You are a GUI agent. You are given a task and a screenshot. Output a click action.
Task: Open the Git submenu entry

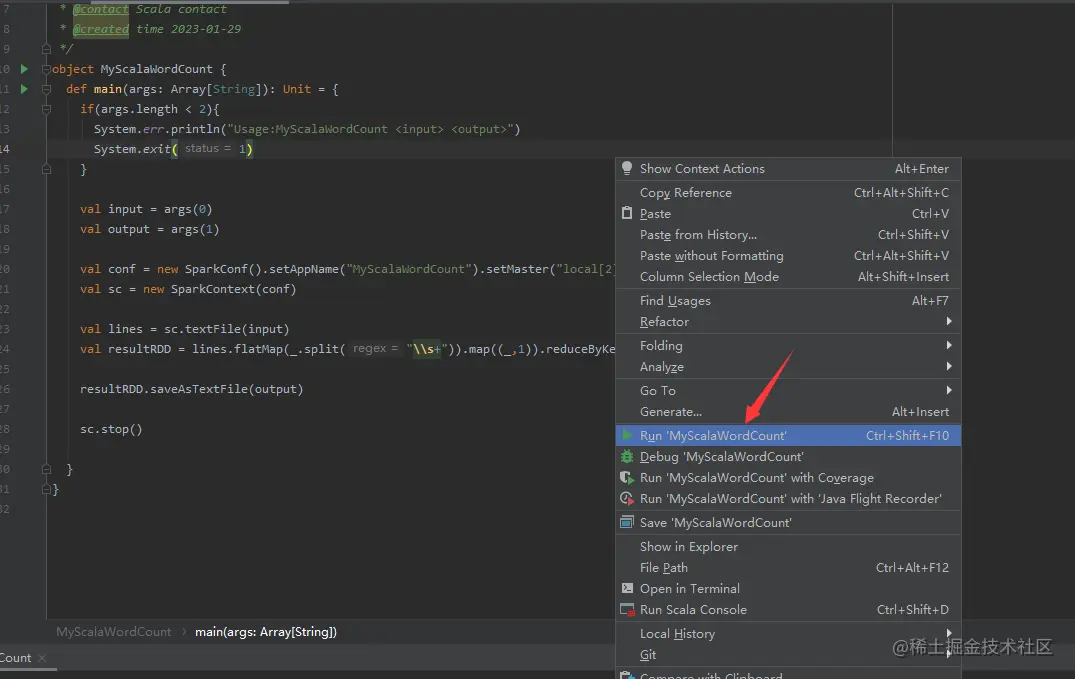click(788, 655)
